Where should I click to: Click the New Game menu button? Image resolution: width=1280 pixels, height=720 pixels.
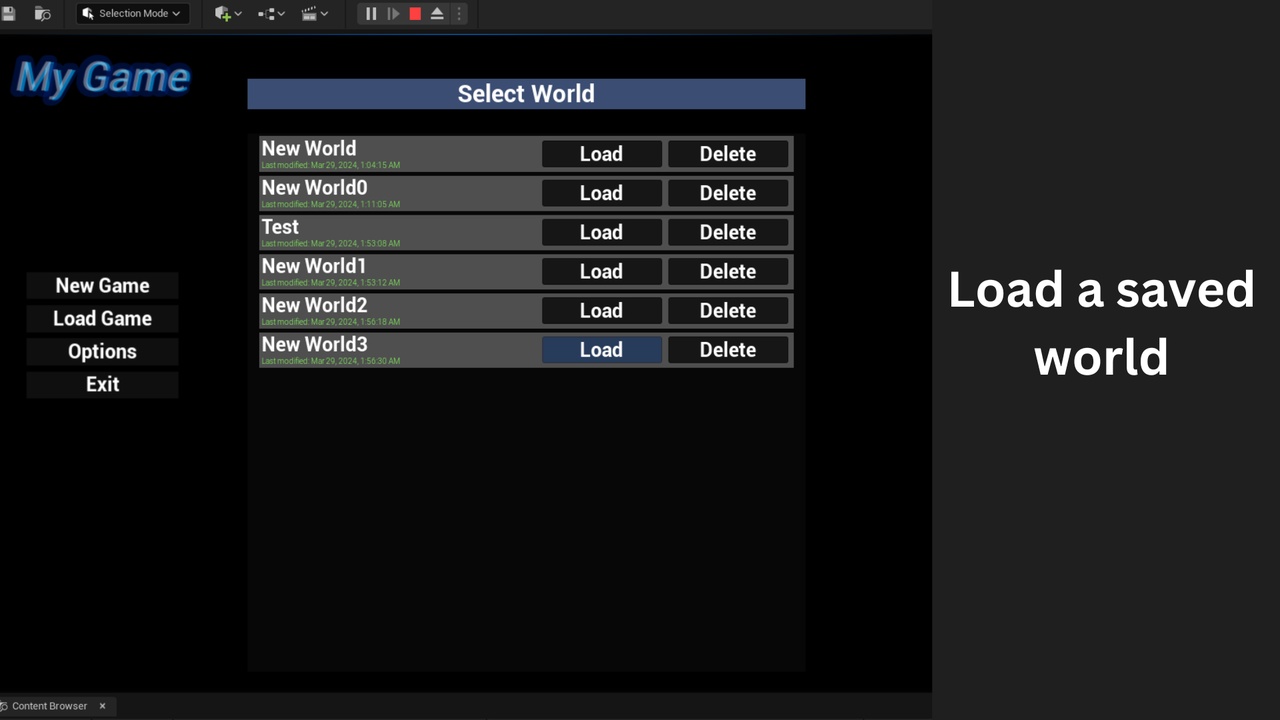point(102,286)
